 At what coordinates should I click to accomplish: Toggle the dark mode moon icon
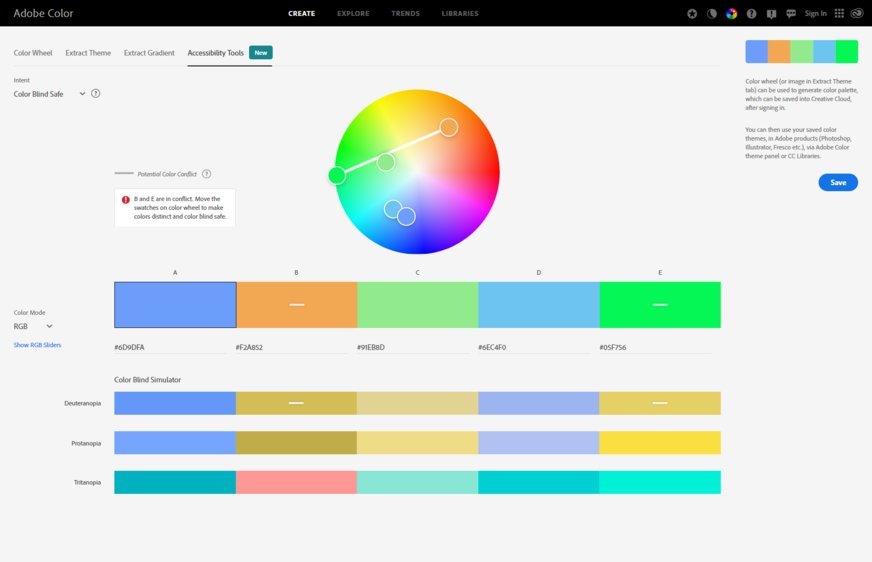(x=712, y=14)
